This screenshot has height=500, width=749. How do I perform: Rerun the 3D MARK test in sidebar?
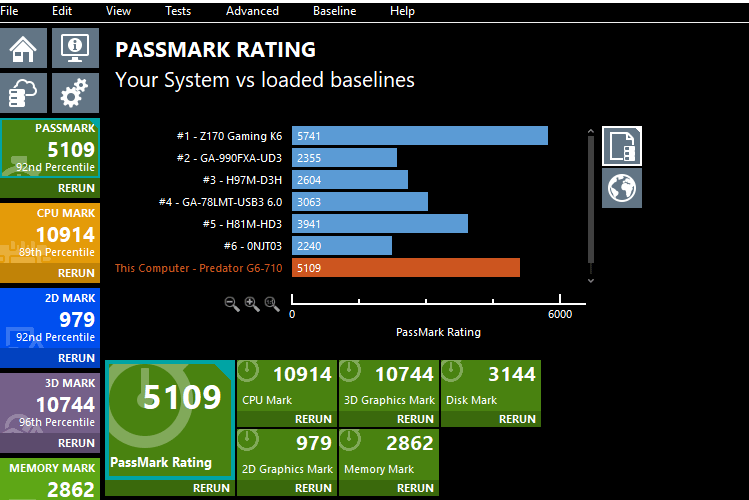click(x=76, y=443)
